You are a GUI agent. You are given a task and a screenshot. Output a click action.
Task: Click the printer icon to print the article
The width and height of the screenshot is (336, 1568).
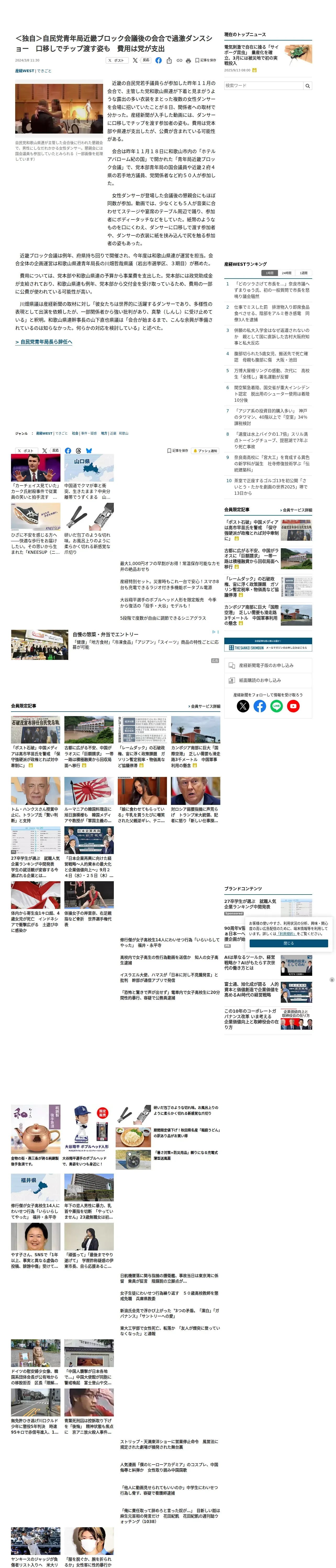click(x=188, y=60)
